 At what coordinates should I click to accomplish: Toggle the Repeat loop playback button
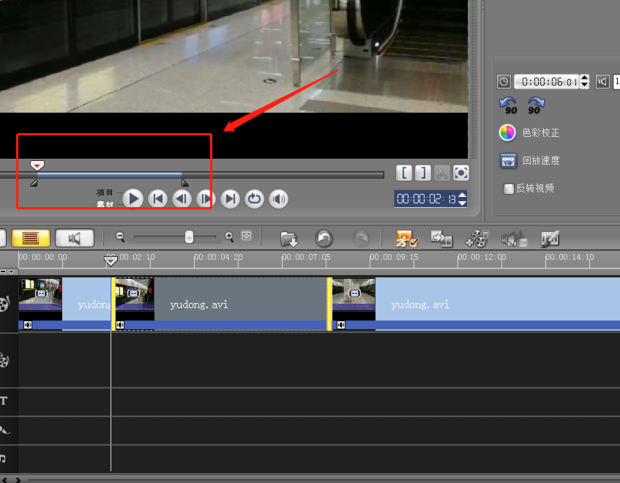pos(254,199)
